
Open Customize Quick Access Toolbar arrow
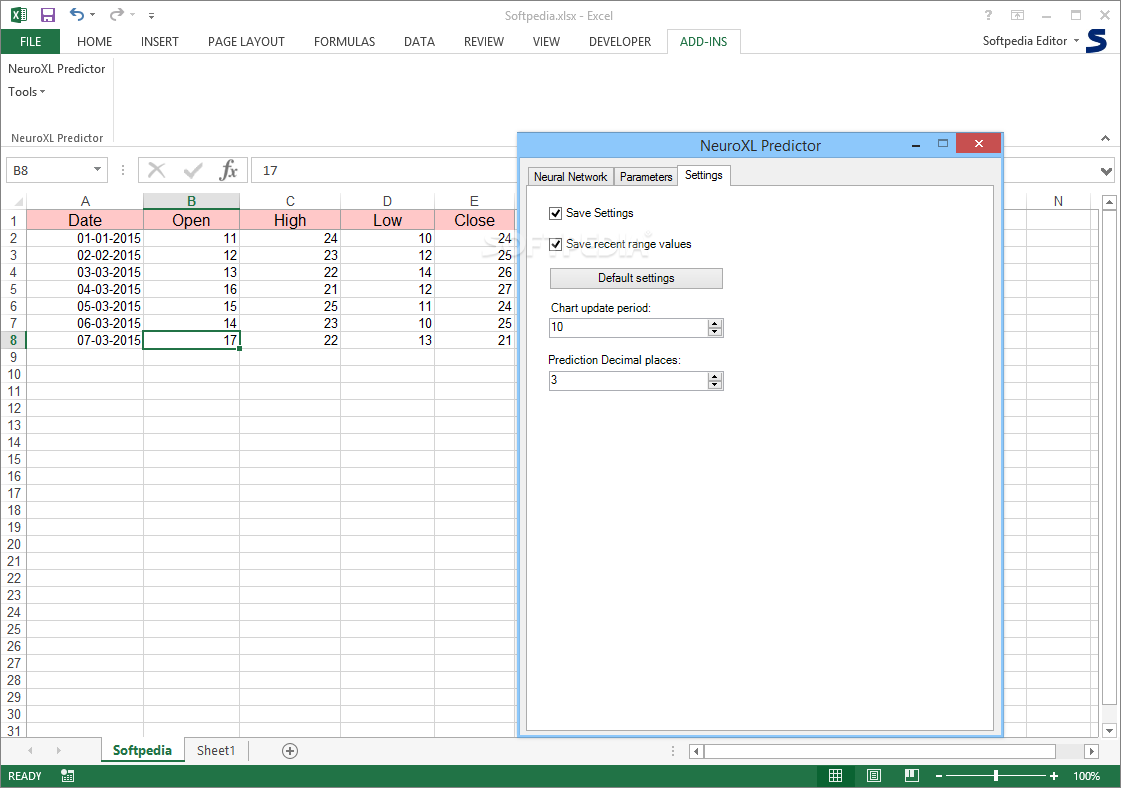pos(151,15)
